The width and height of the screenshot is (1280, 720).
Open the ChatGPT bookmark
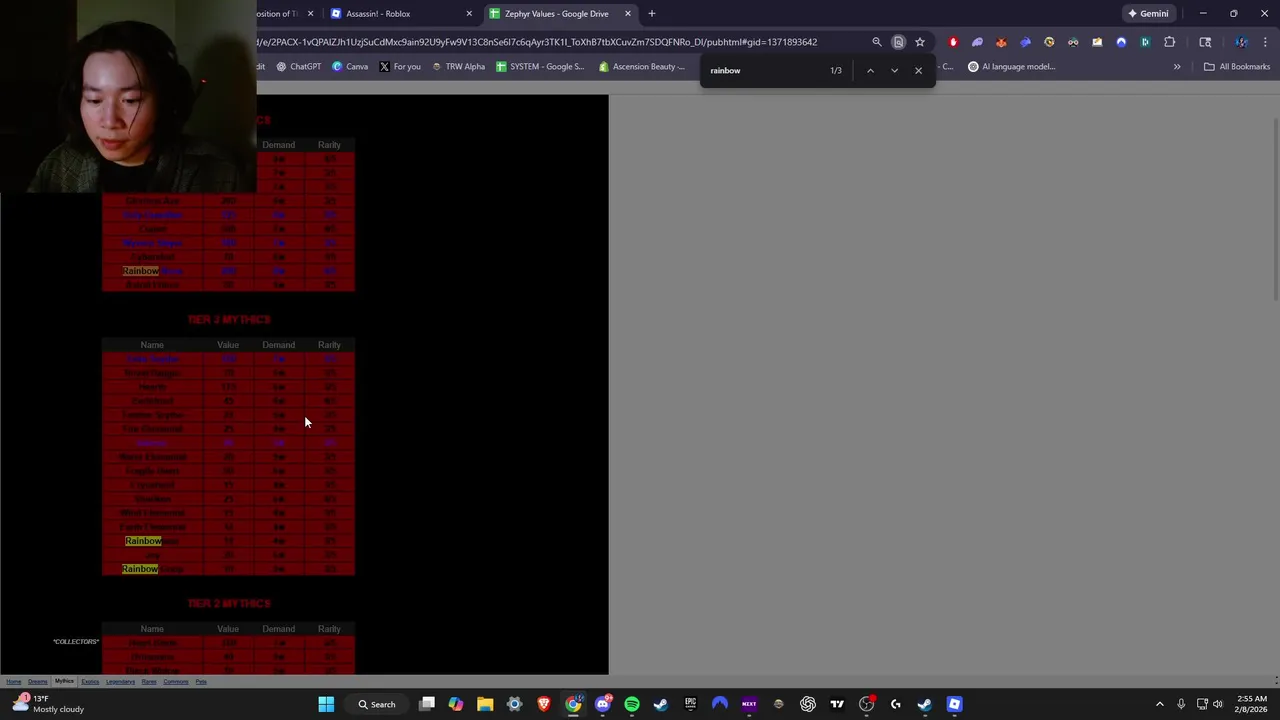tap(298, 67)
